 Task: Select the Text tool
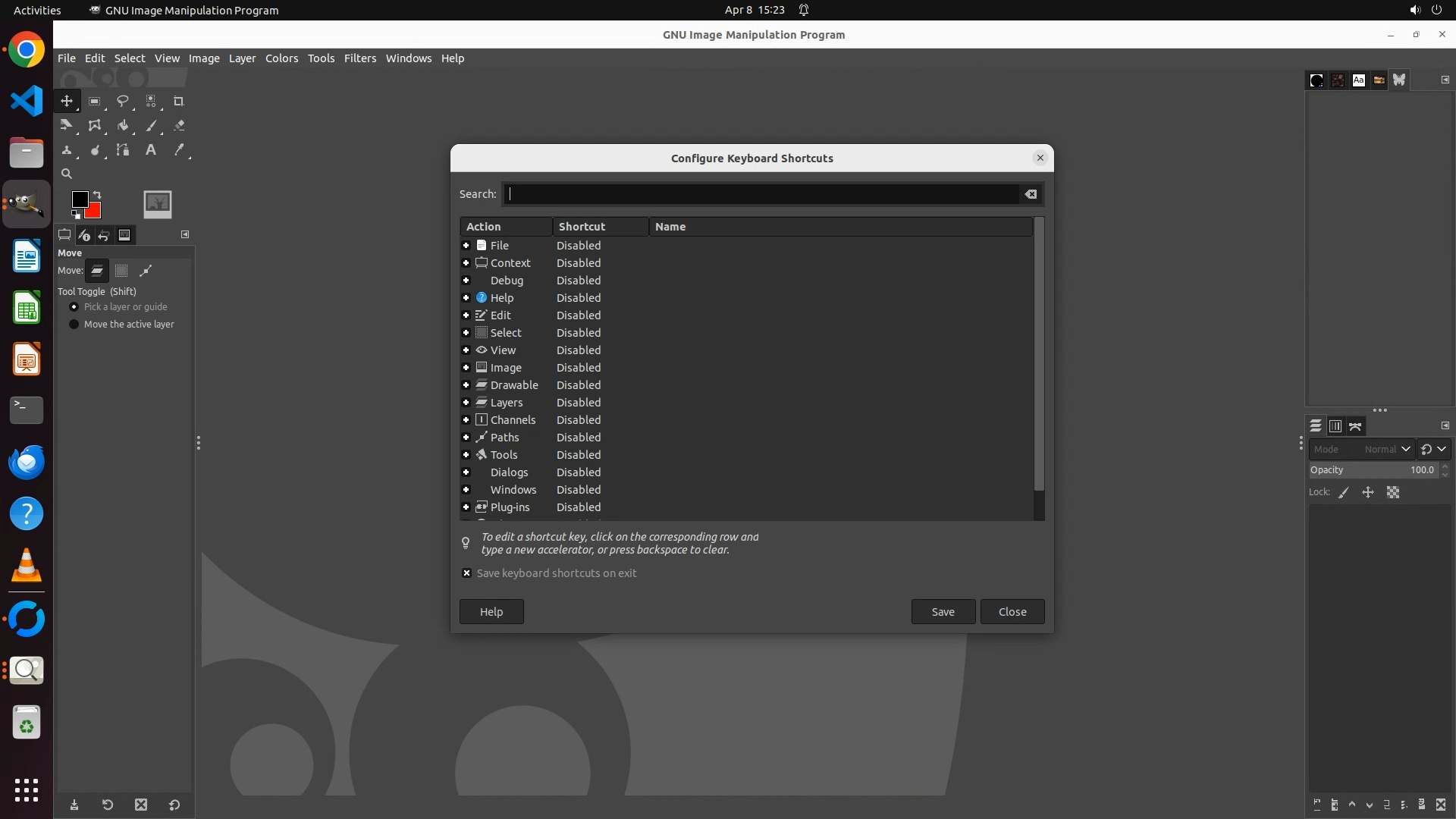click(151, 150)
